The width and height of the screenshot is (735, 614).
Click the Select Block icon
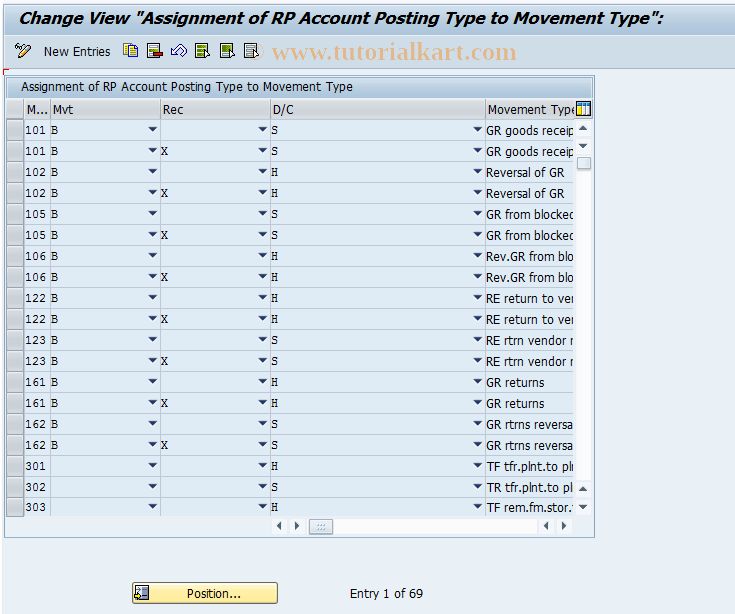227,51
